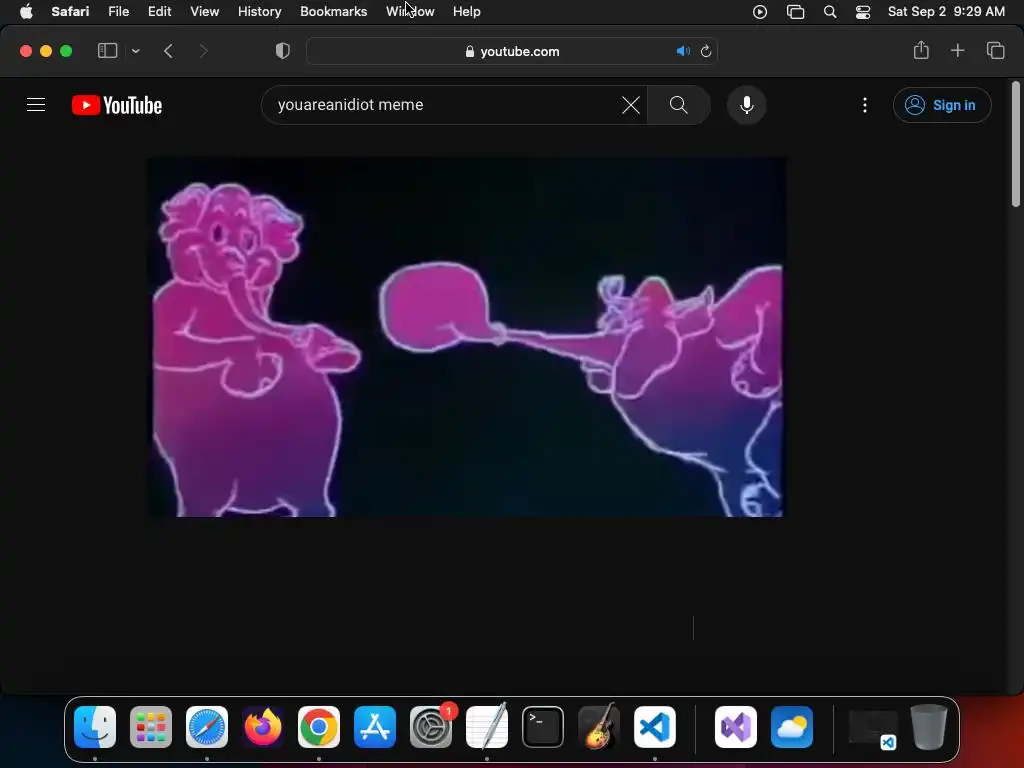Screen dimensions: 1024x768
Task: Open System Settings from the Dock
Action: click(x=431, y=727)
